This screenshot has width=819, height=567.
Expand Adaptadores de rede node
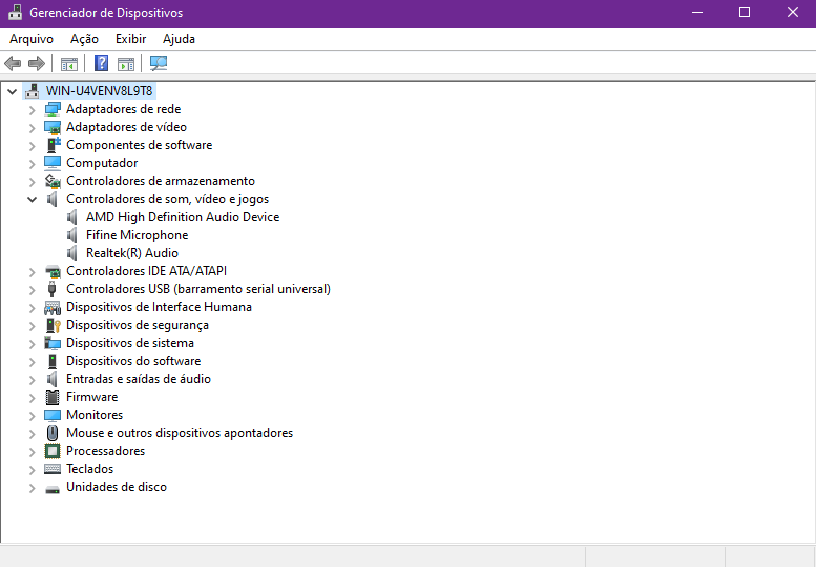(x=32, y=110)
